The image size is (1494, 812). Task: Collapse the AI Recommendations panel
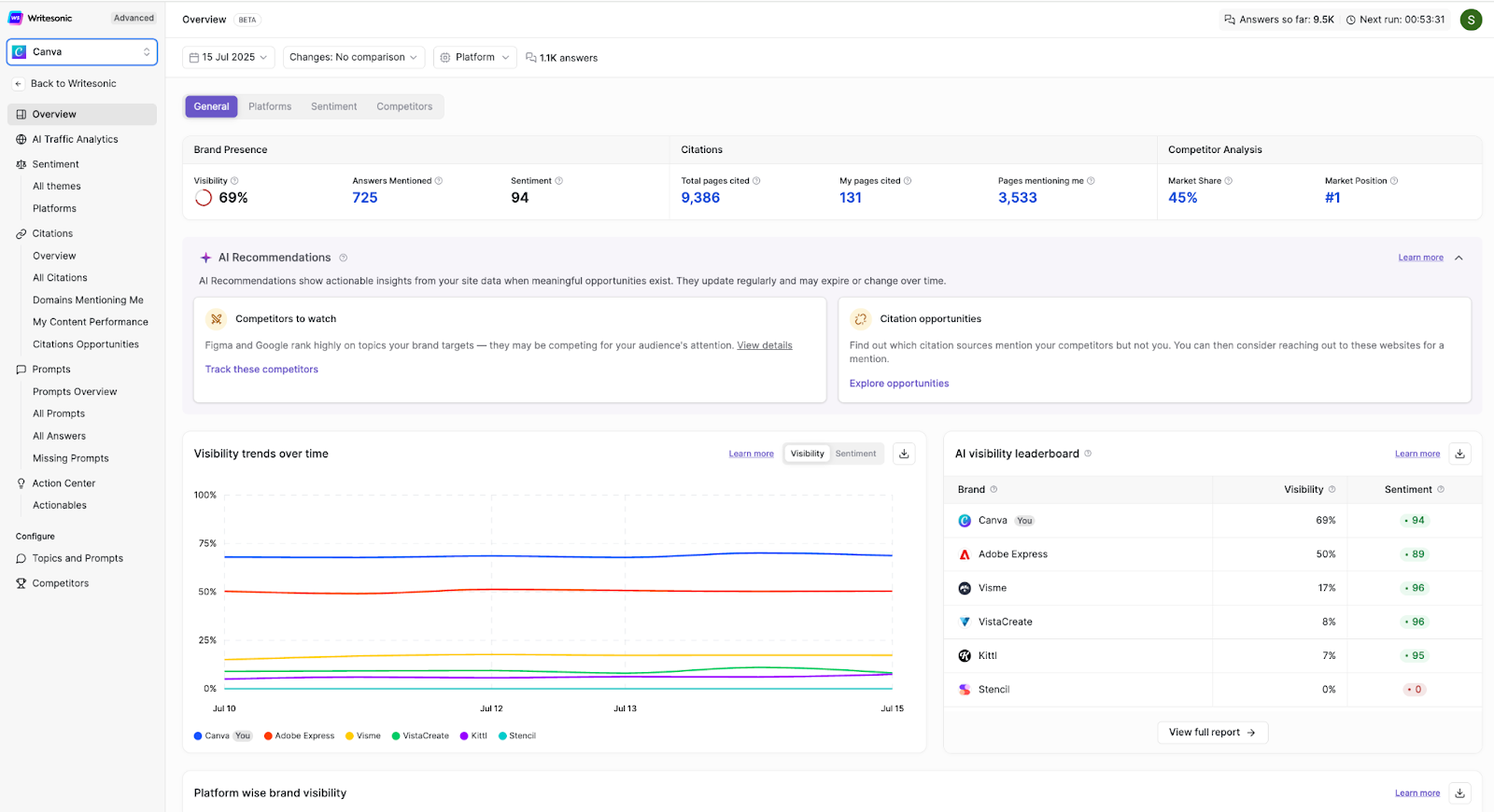pos(1459,258)
